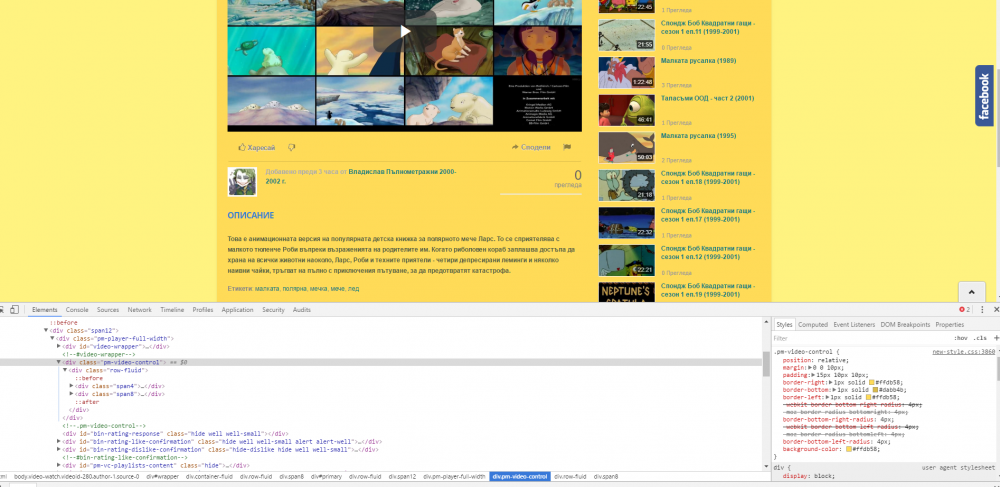Open the new-style.css:3860 source link

coord(963,352)
